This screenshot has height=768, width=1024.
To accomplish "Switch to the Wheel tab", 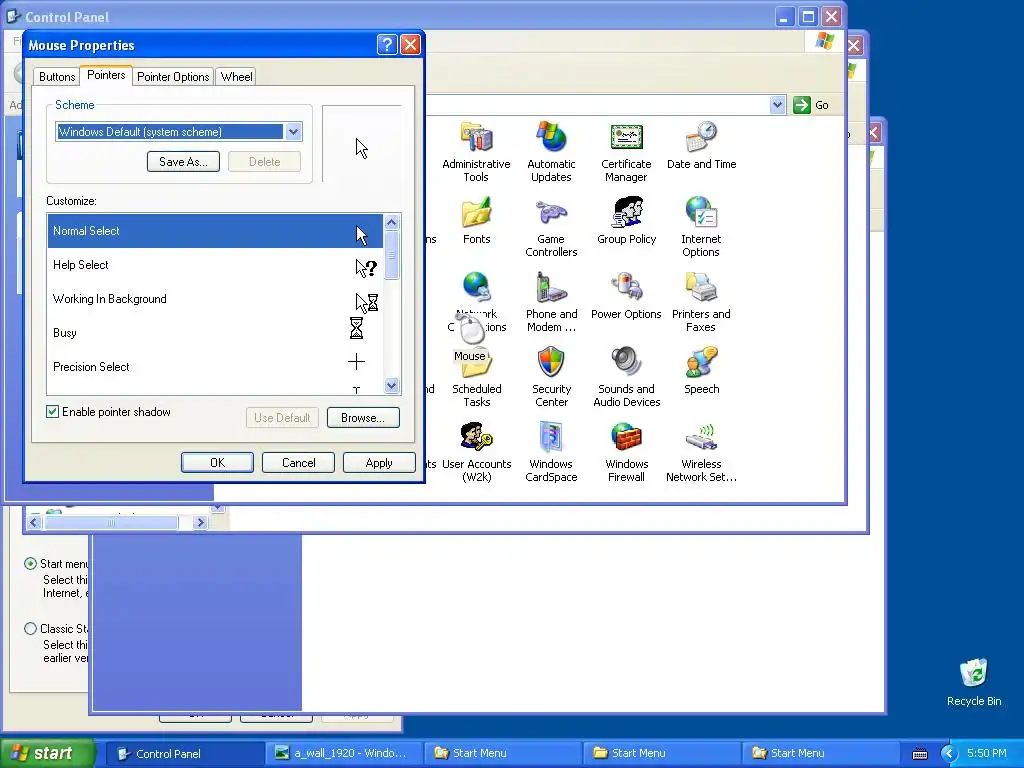I will point(236,76).
